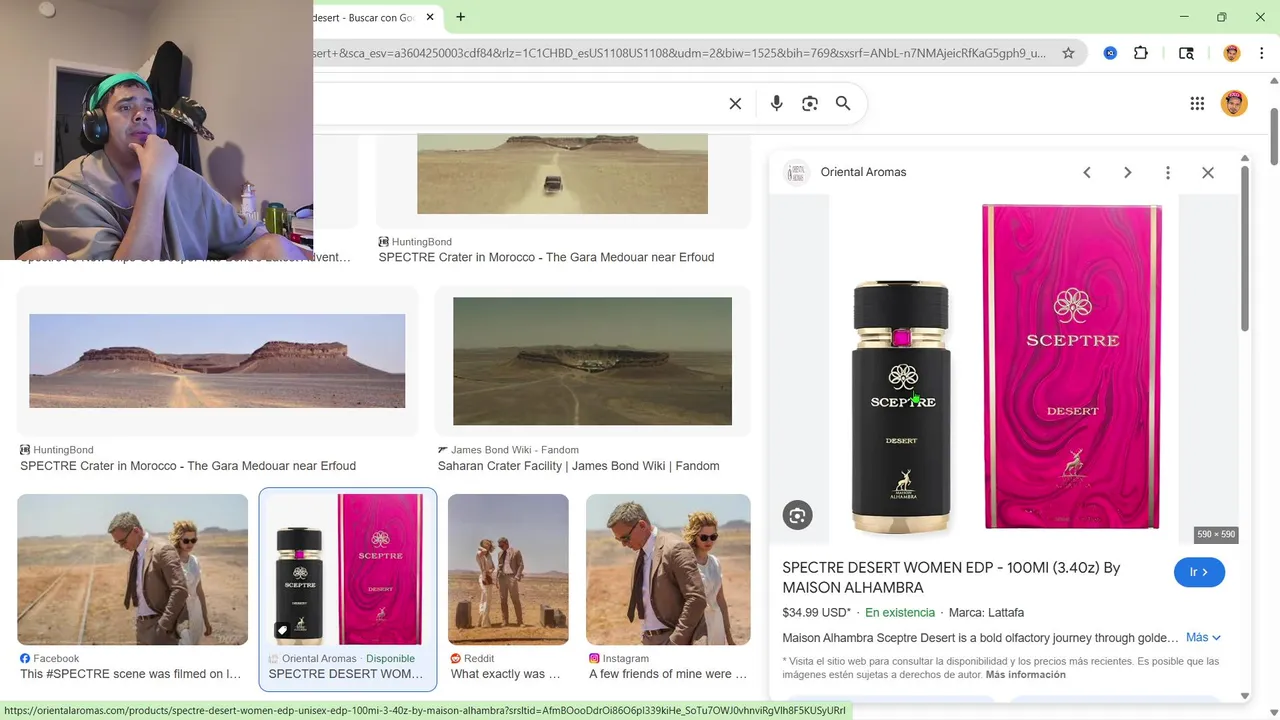Click the 'This #SPECTRE scene was filmed' caption
This screenshot has width=1280, height=720.
131,674
